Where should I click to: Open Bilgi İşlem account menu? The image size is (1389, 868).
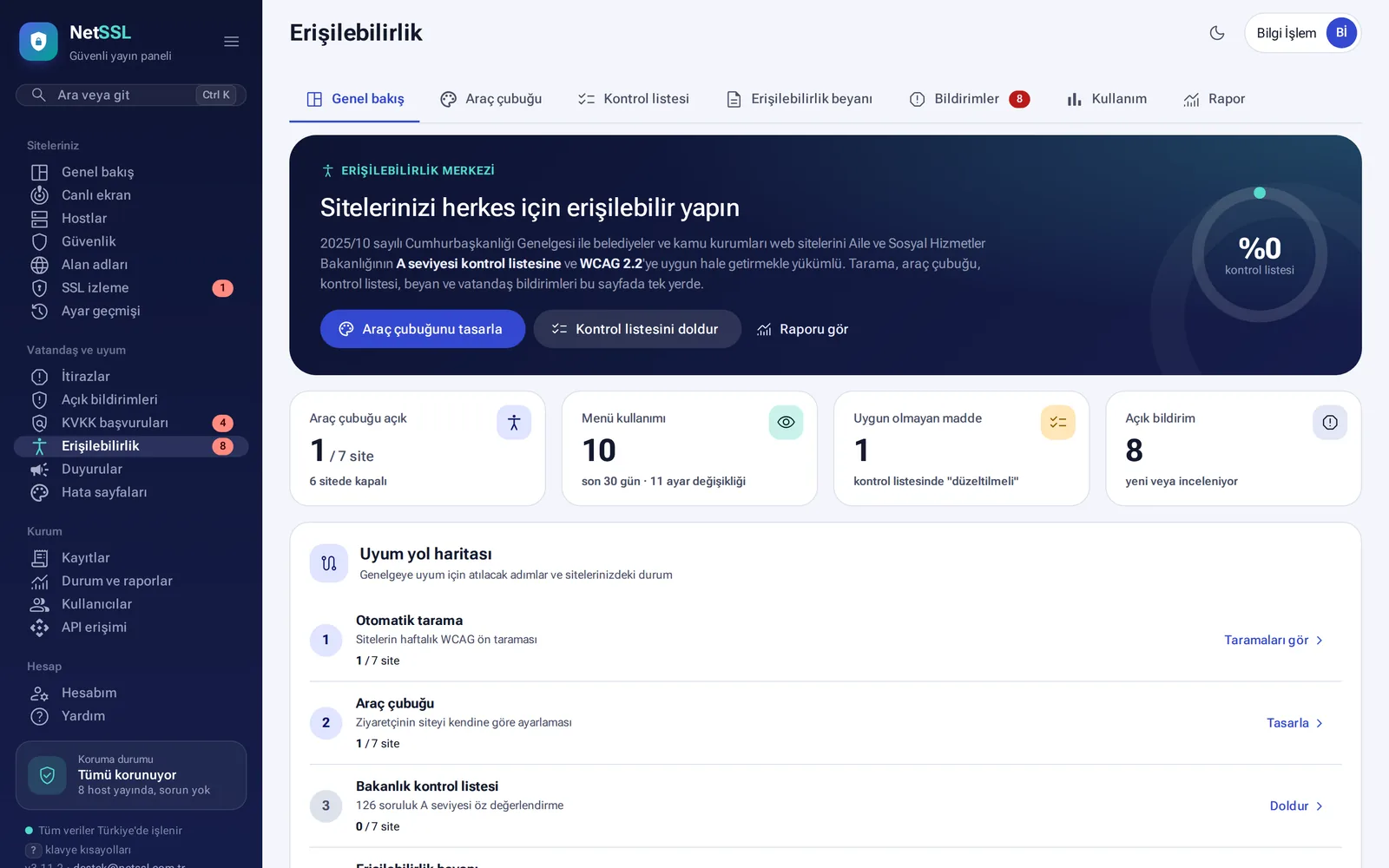pos(1303,33)
